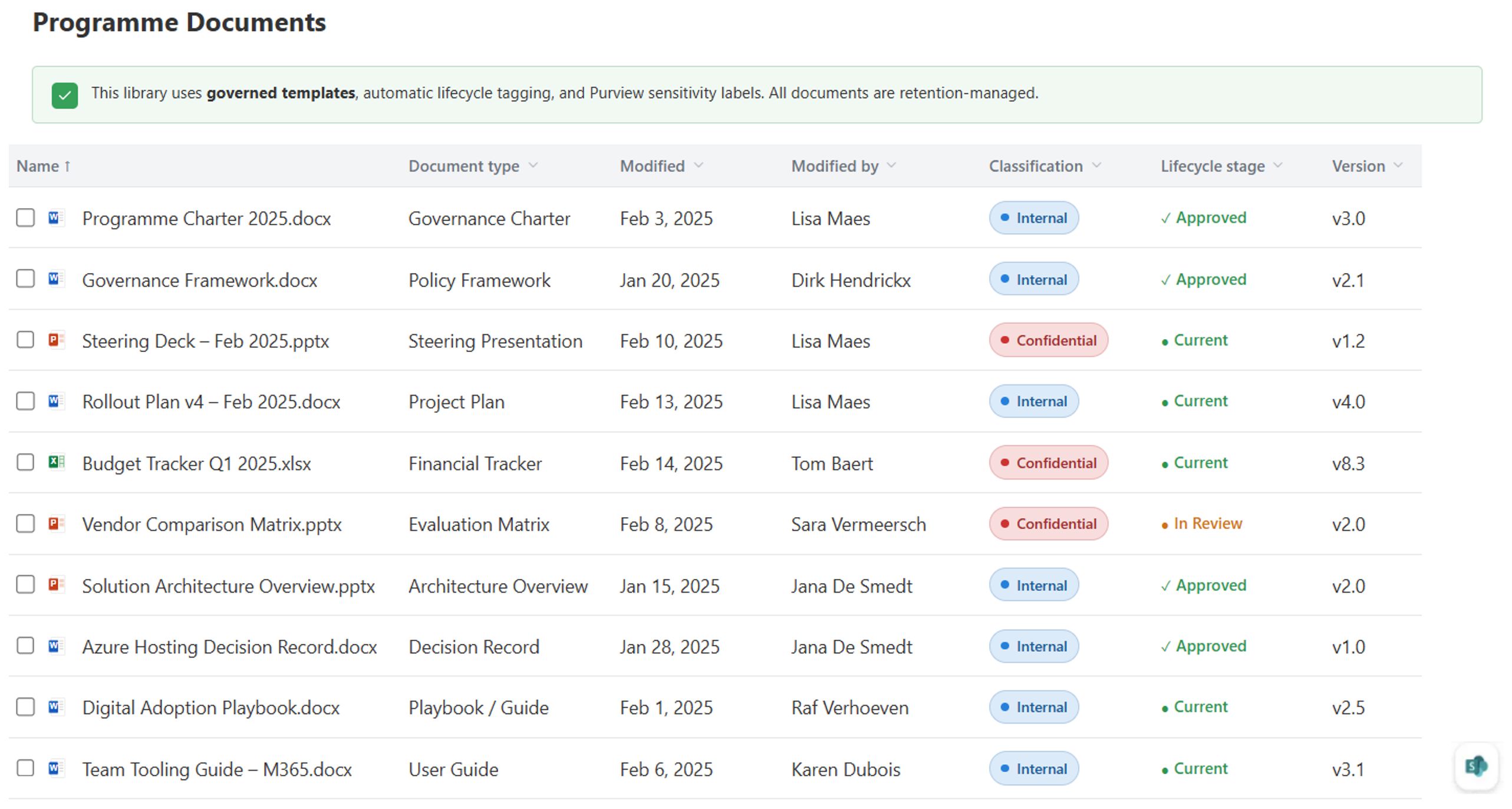Open Lifecycle stage column dropdown arrow
Image resolution: width=1512 pixels, height=809 pixels.
[1278, 166]
